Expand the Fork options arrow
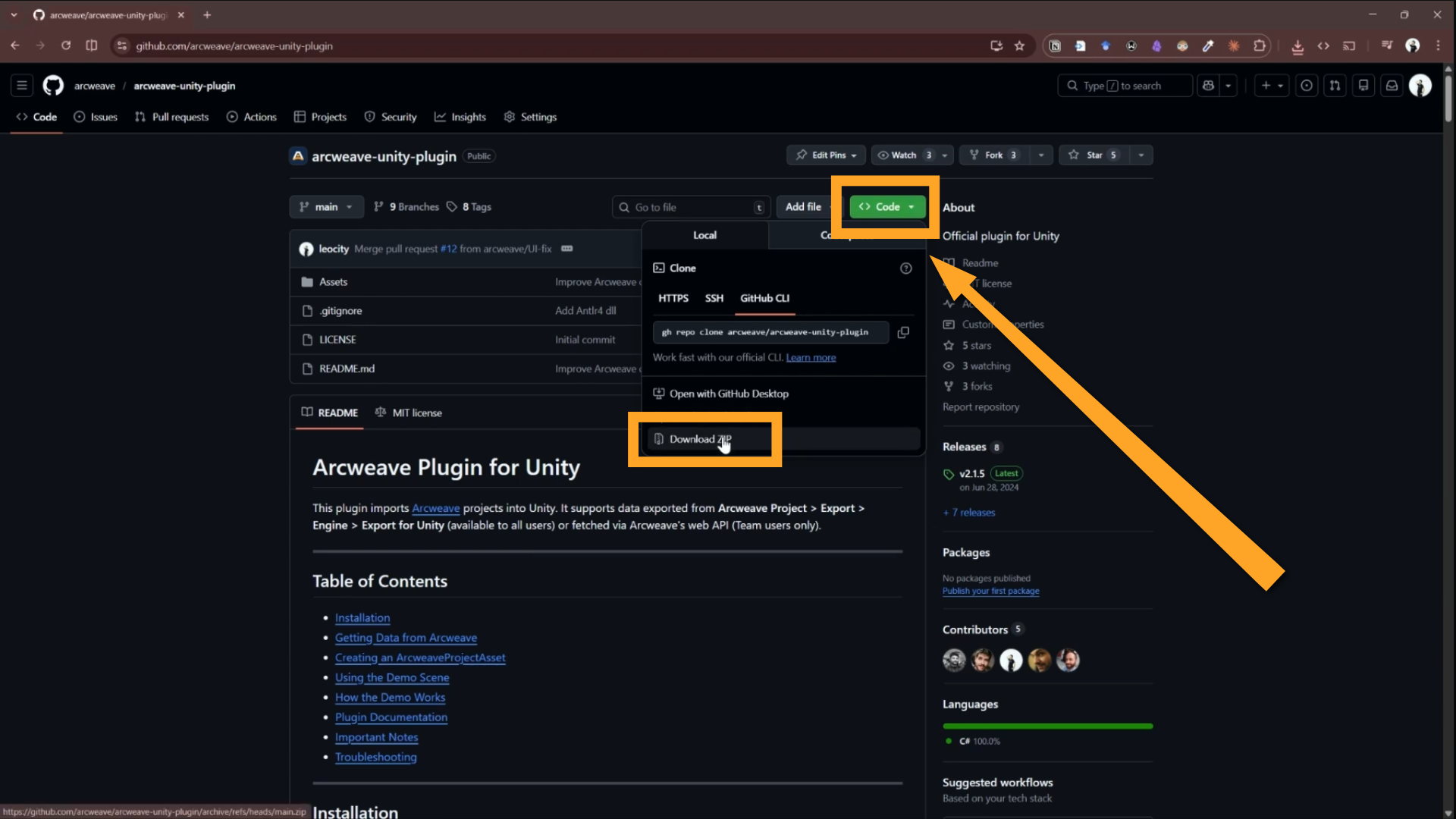This screenshot has height=819, width=1456. click(x=1040, y=155)
